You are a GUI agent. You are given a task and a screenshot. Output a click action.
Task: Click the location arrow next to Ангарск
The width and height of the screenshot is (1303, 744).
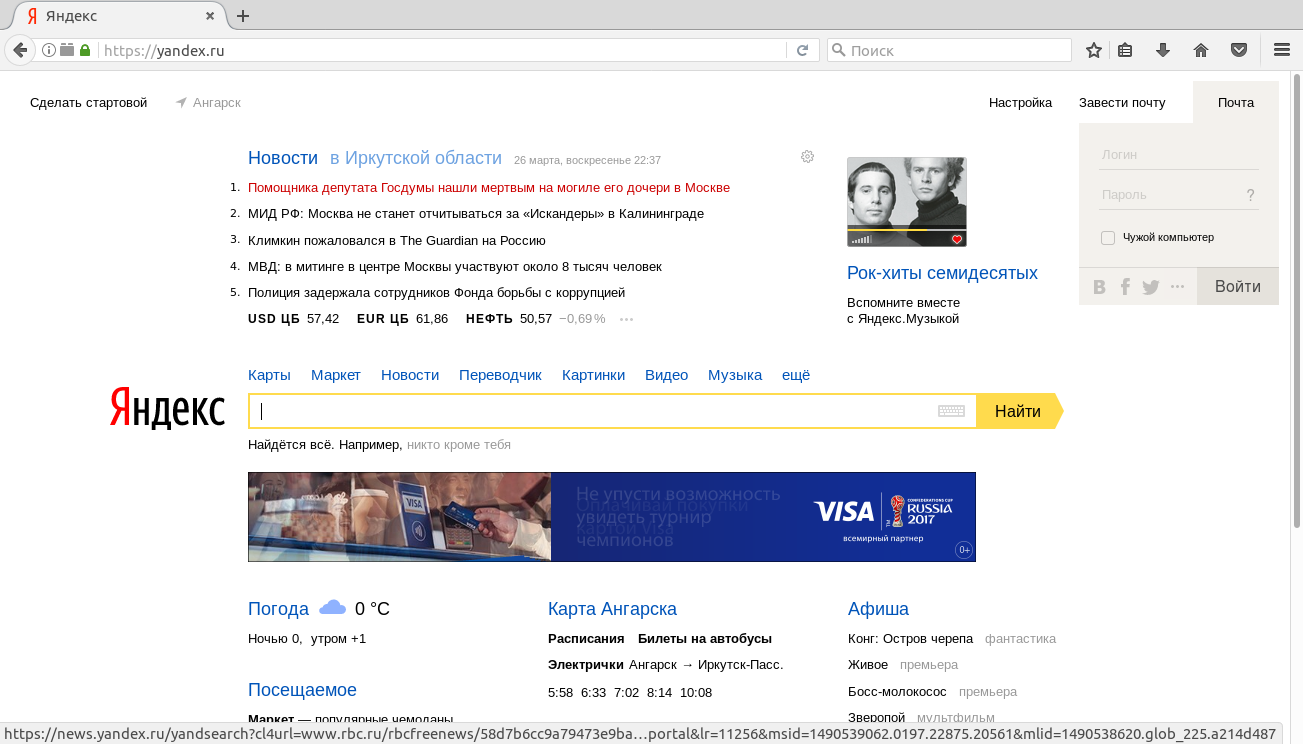[181, 103]
